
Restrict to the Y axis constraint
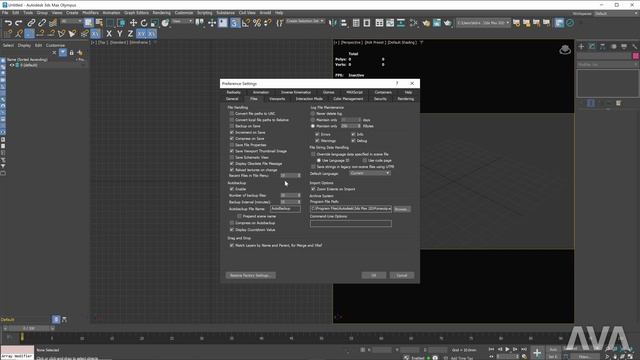[x=120, y=34]
